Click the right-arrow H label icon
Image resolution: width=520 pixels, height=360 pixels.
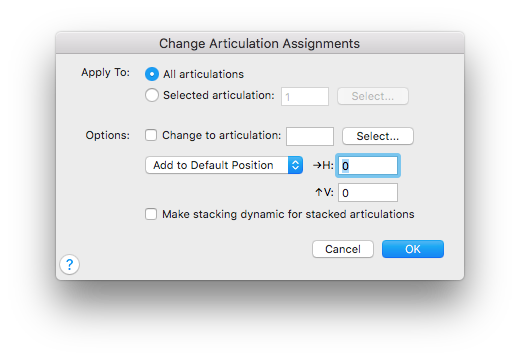click(x=317, y=165)
